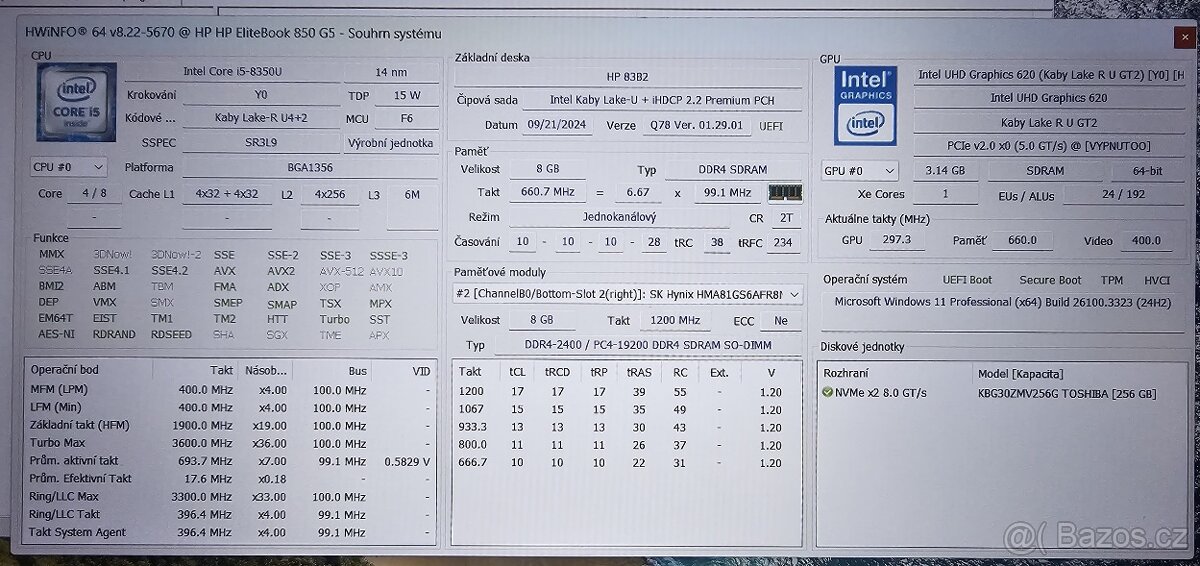Click the ECC value Ne
This screenshot has width=1200, height=566.
point(780,321)
